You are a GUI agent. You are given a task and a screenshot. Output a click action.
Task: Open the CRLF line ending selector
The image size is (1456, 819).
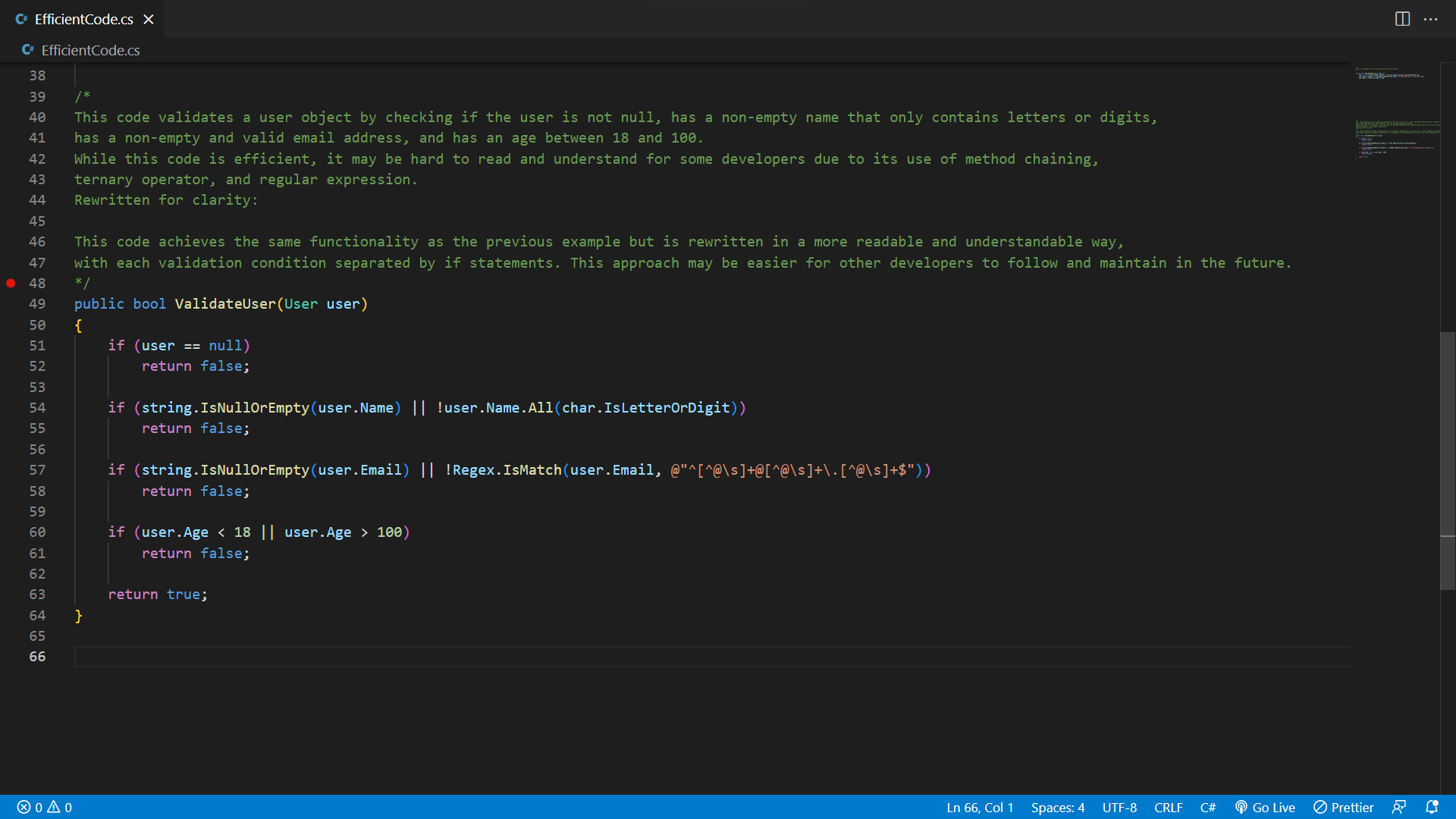pyautogui.click(x=1168, y=807)
